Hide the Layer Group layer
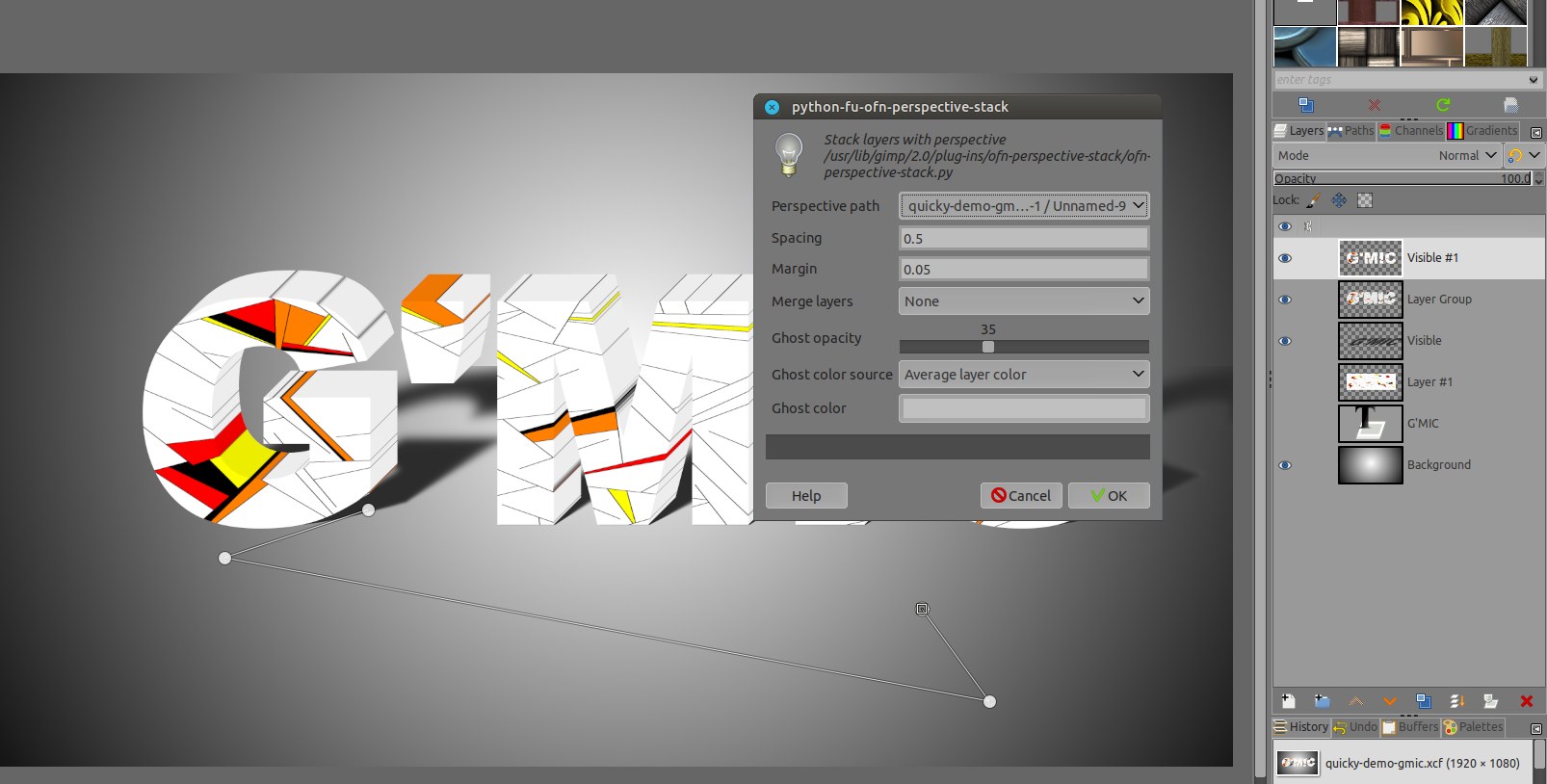Image resolution: width=1547 pixels, height=784 pixels. click(x=1285, y=300)
